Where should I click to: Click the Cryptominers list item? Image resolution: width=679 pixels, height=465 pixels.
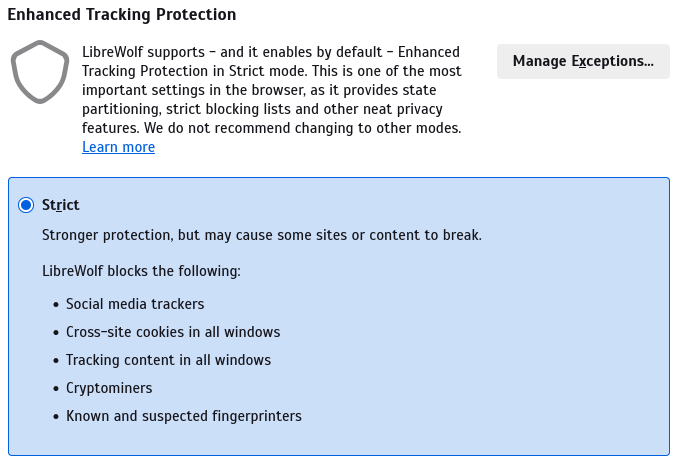pyautogui.click(x=109, y=388)
